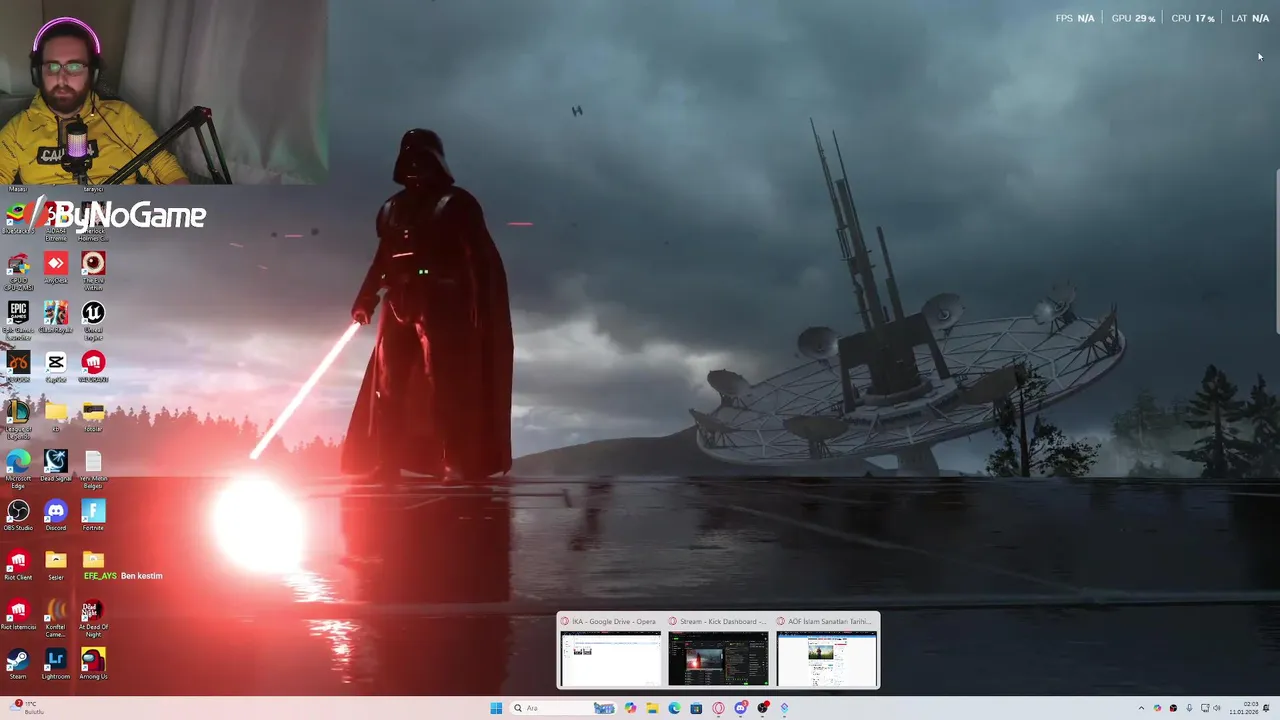Launch the VALORANT desktop shortcut
Viewport: 1280px width, 720px height.
click(93, 367)
